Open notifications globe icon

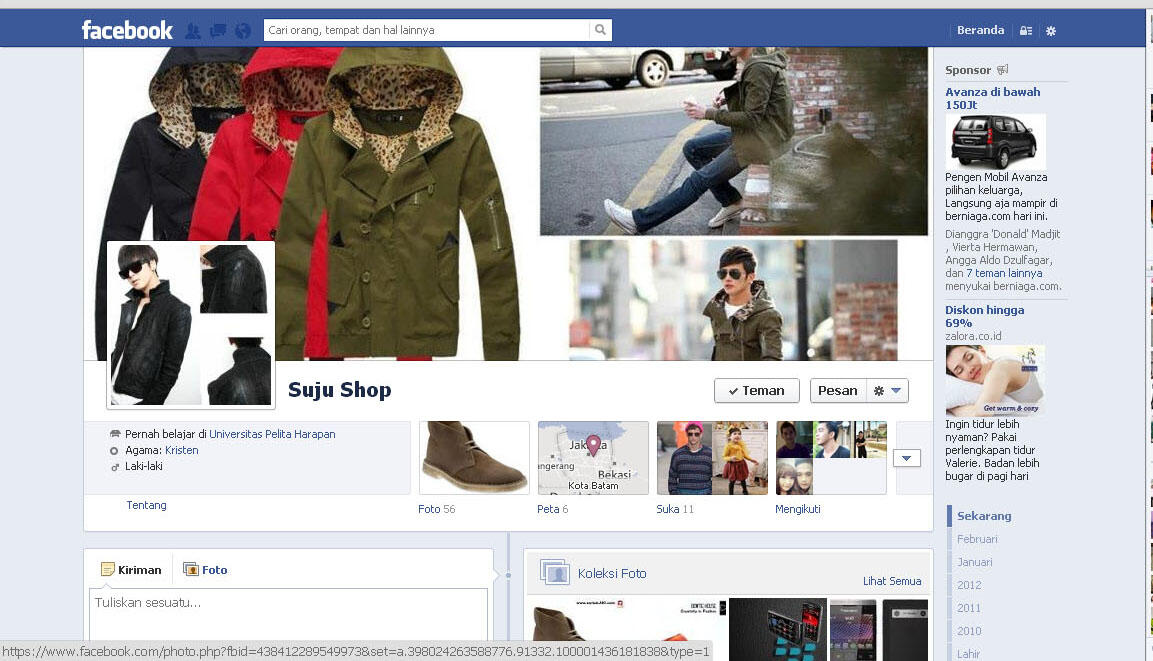[243, 31]
